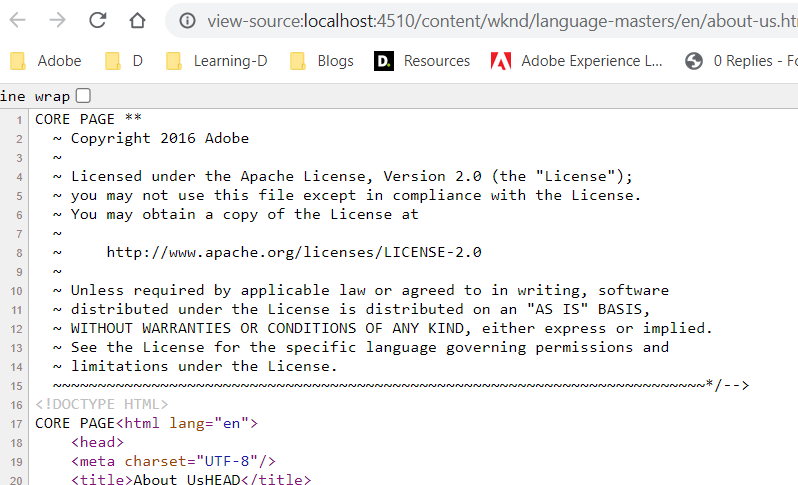Open the Adobe Experience League bookmark

click(x=577, y=61)
